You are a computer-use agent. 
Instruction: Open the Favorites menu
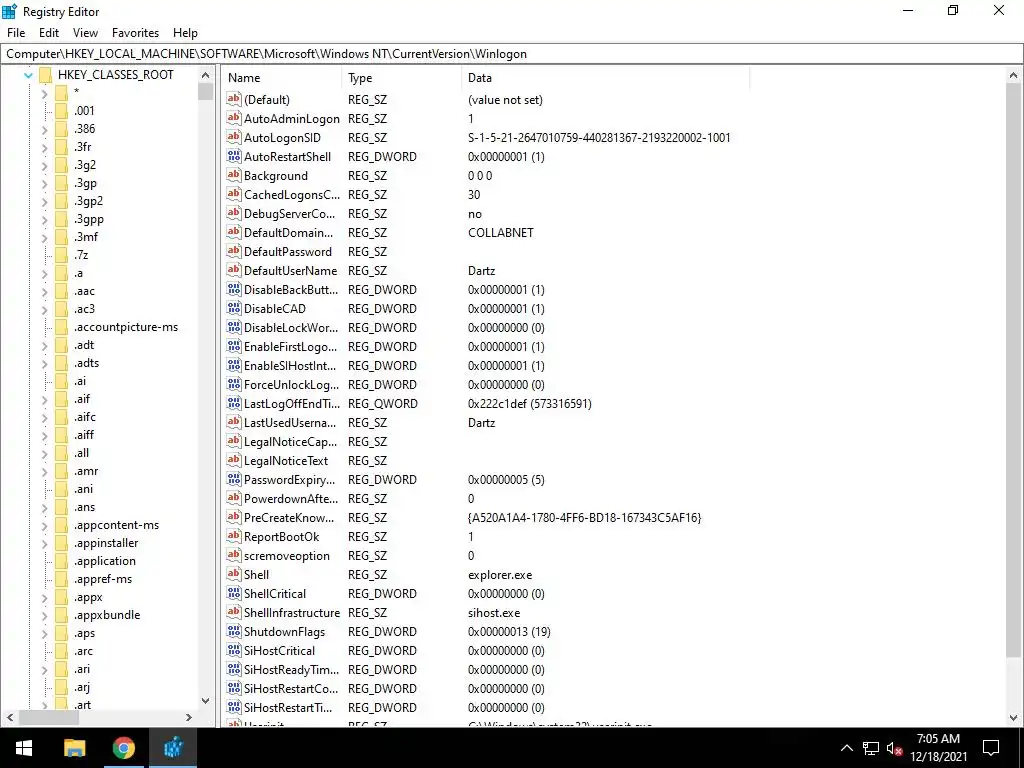pos(135,33)
